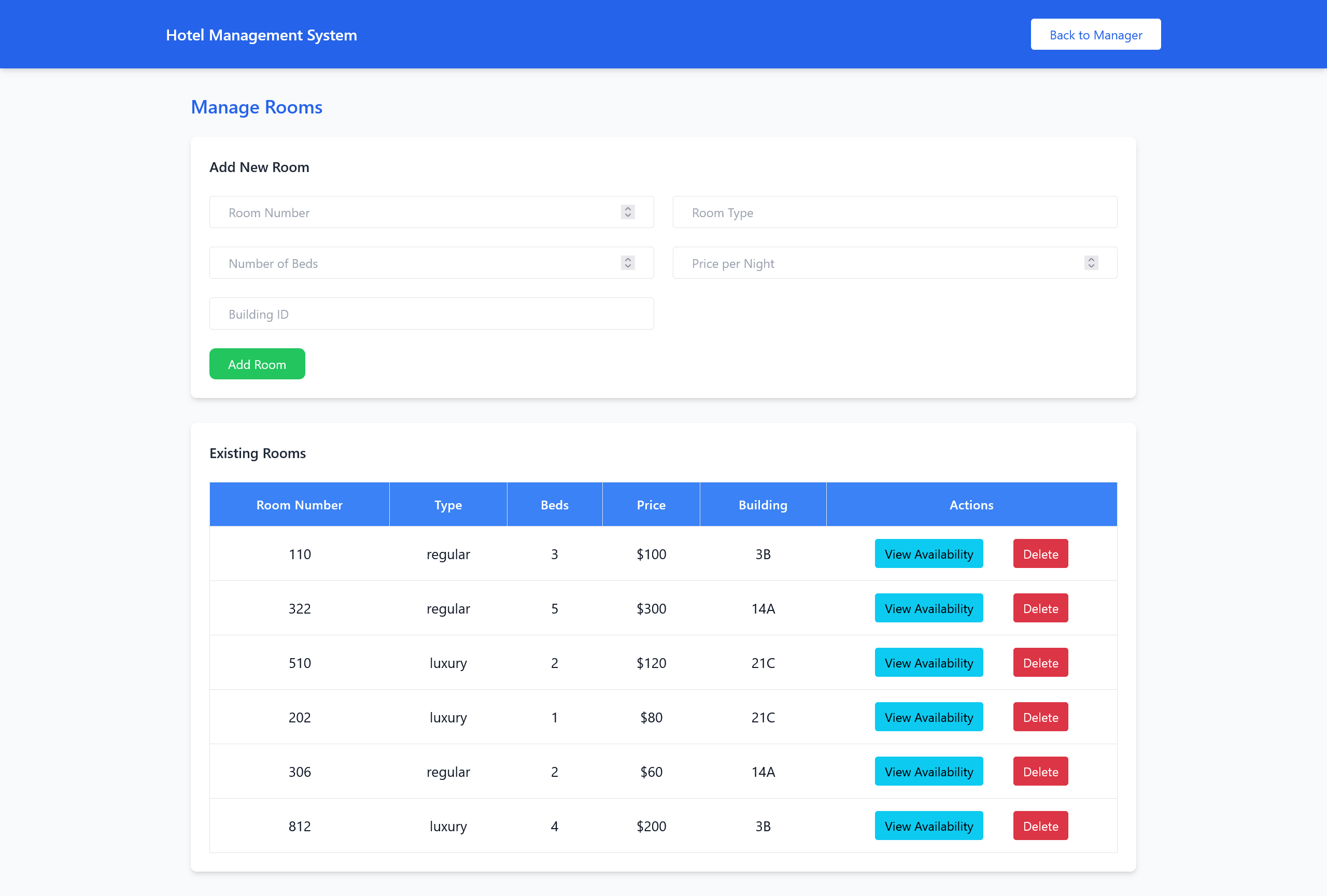Go Back to Manager page
This screenshot has height=896, width=1327.
click(x=1095, y=35)
